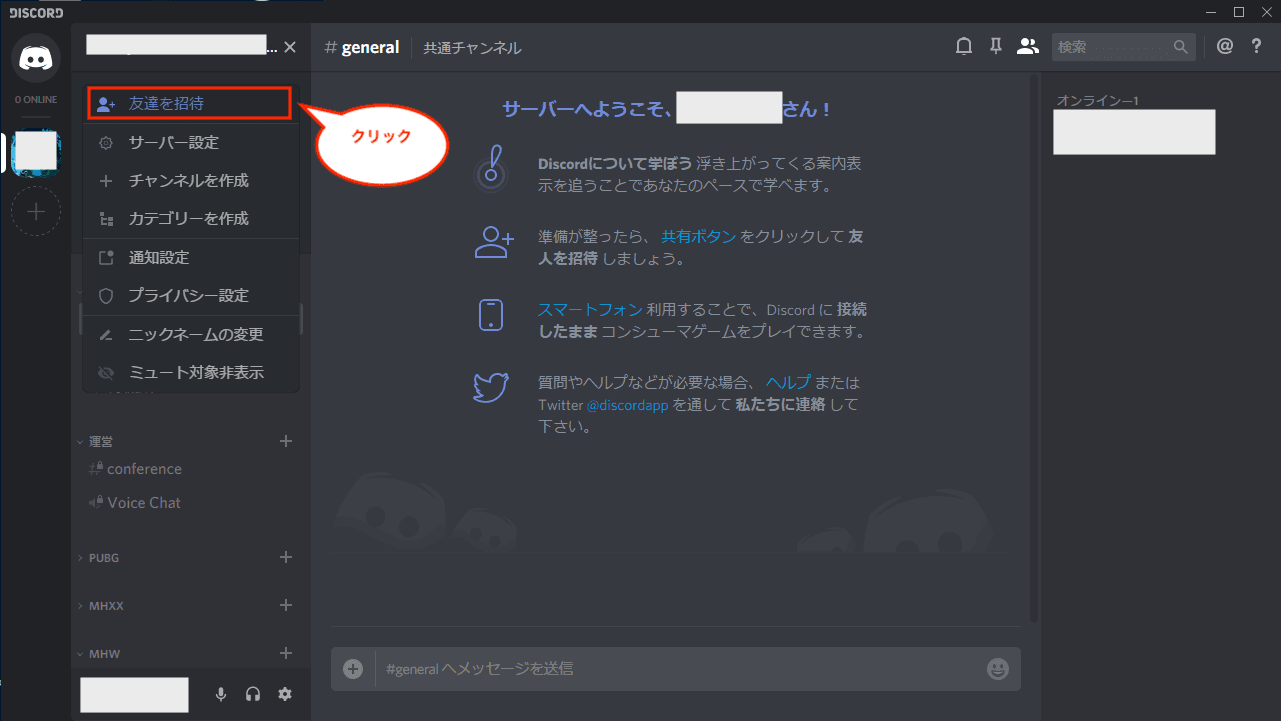
Task: Click the Discordについて学ぼう text
Action: point(615,164)
